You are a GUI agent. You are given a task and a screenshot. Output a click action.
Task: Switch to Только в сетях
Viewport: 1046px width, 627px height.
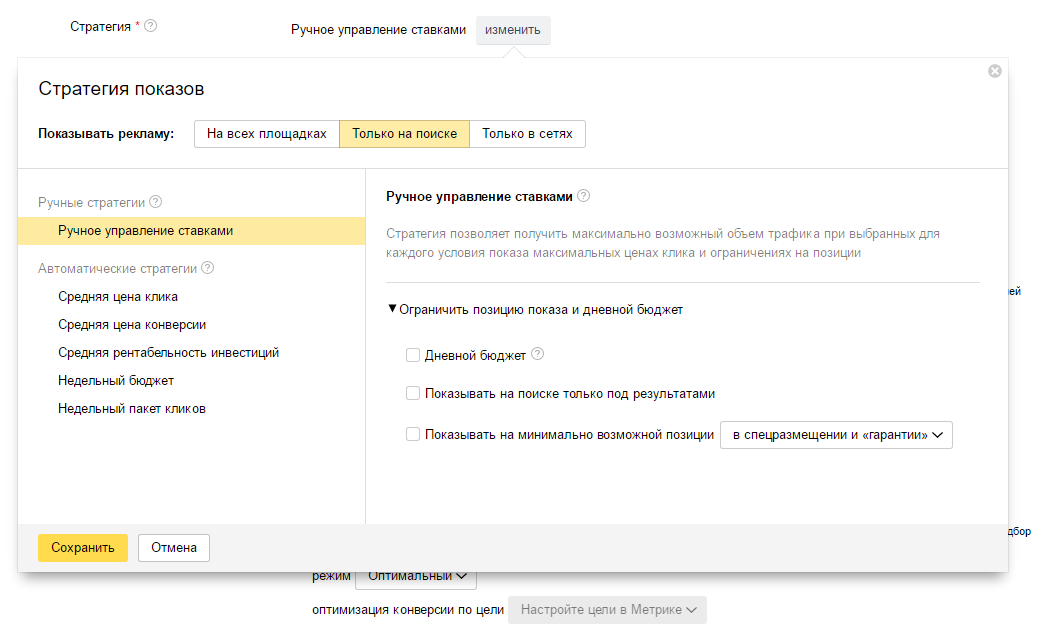527,134
